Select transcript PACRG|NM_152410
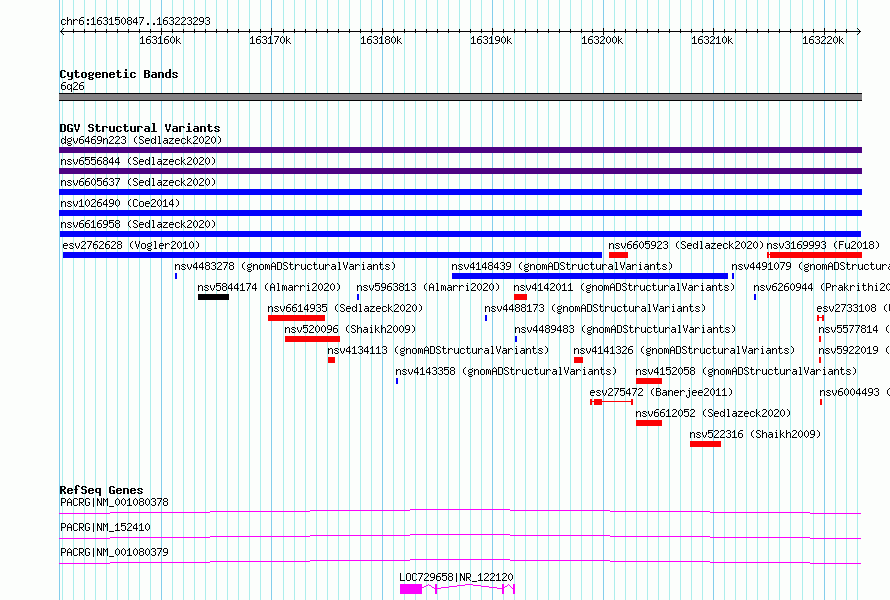 pos(460,537)
